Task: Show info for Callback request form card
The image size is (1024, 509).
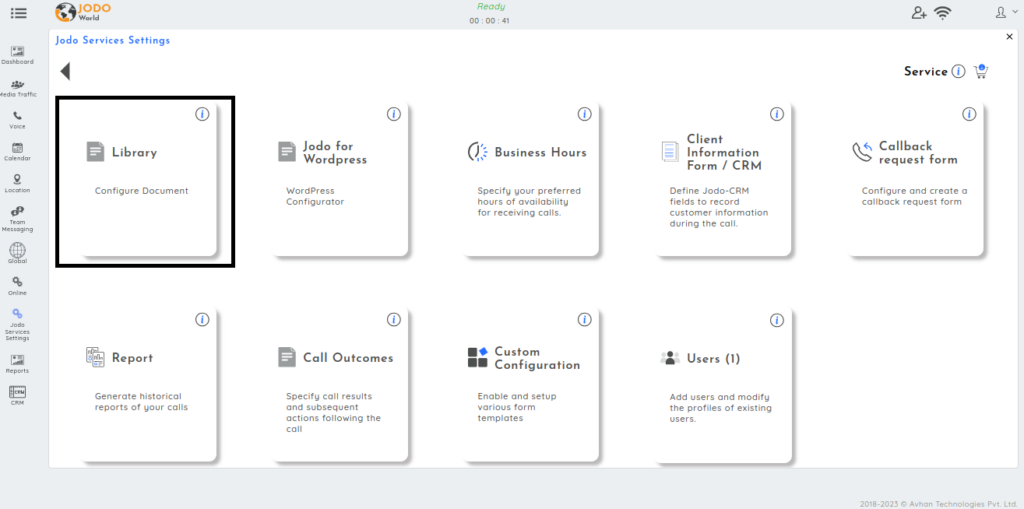Action: pos(969,114)
